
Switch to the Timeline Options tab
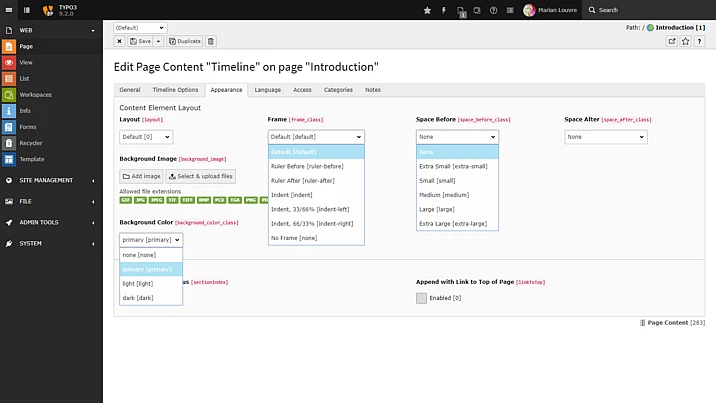[175, 90]
